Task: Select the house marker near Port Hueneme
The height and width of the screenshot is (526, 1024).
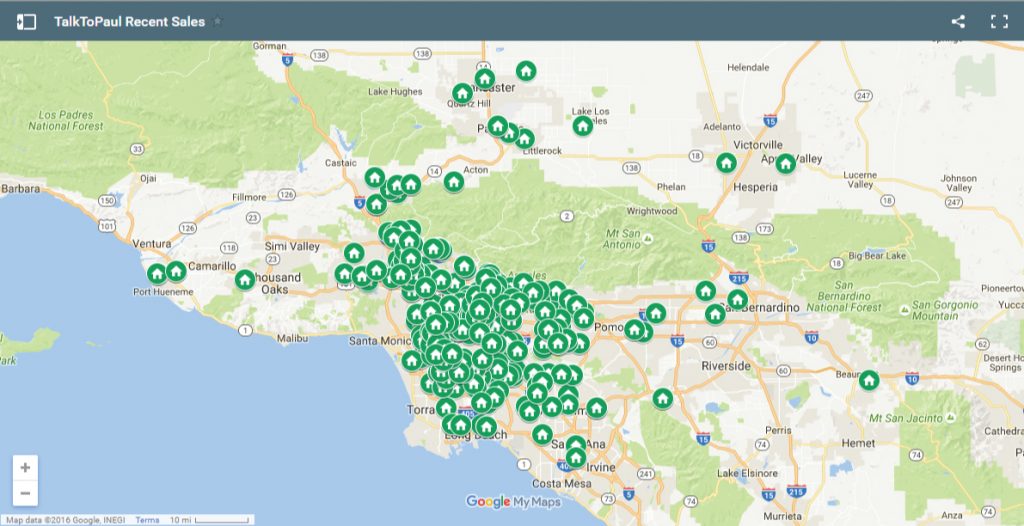Action: pyautogui.click(x=157, y=274)
